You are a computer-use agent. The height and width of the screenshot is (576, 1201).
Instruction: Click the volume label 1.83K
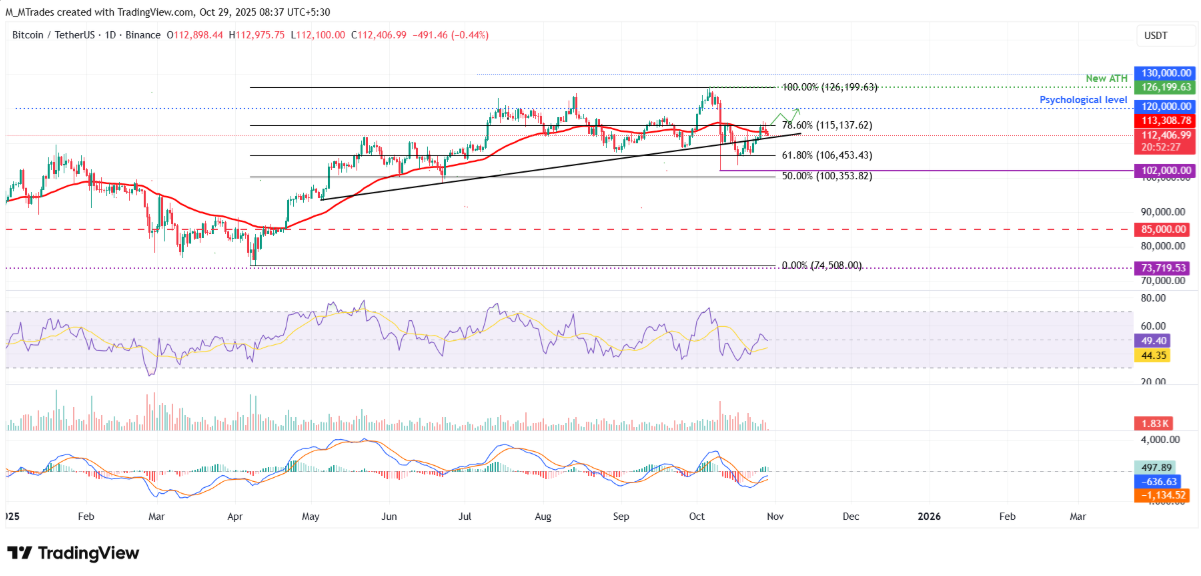coord(1153,425)
